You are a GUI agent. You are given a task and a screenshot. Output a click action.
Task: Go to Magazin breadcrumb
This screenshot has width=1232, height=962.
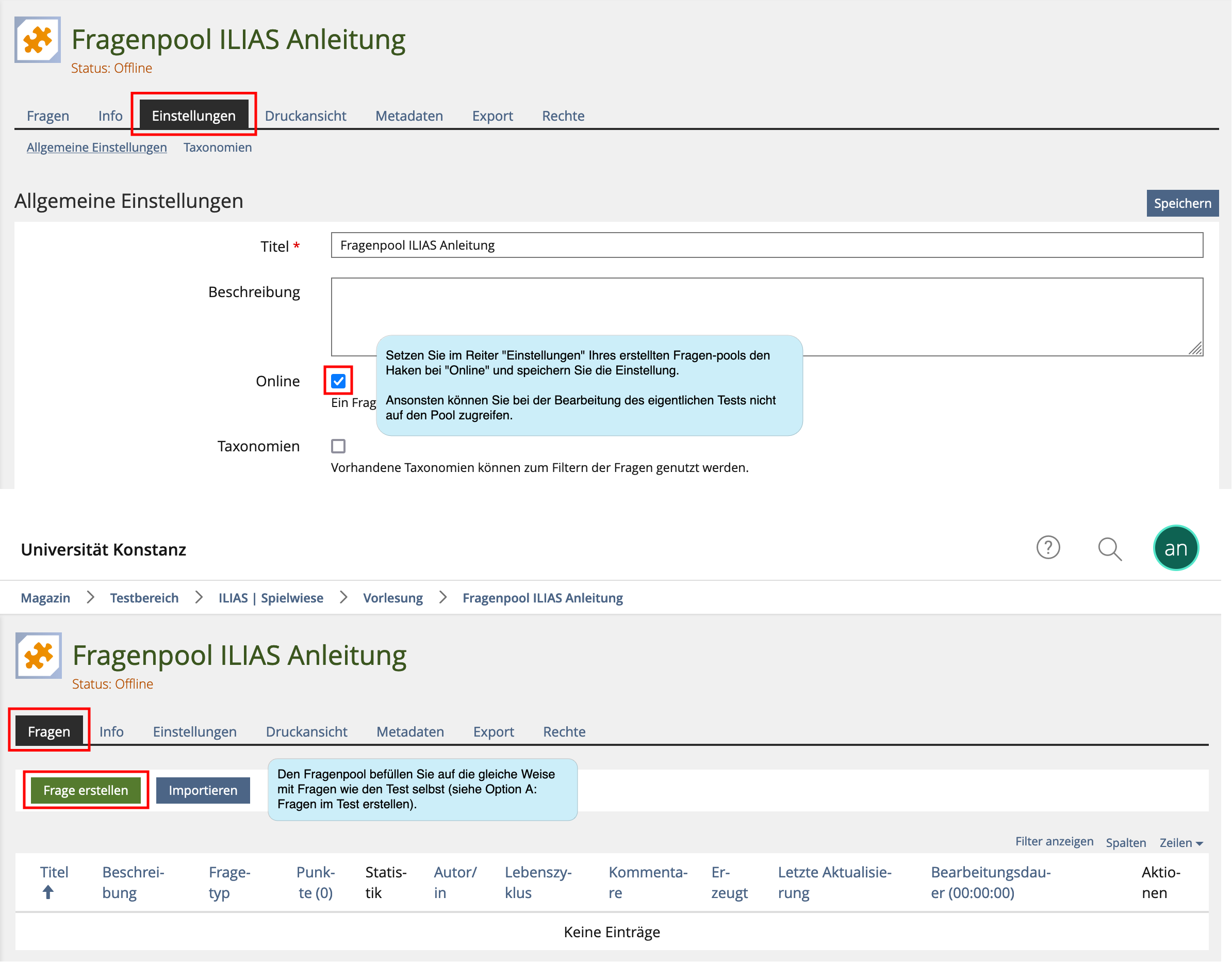point(46,598)
